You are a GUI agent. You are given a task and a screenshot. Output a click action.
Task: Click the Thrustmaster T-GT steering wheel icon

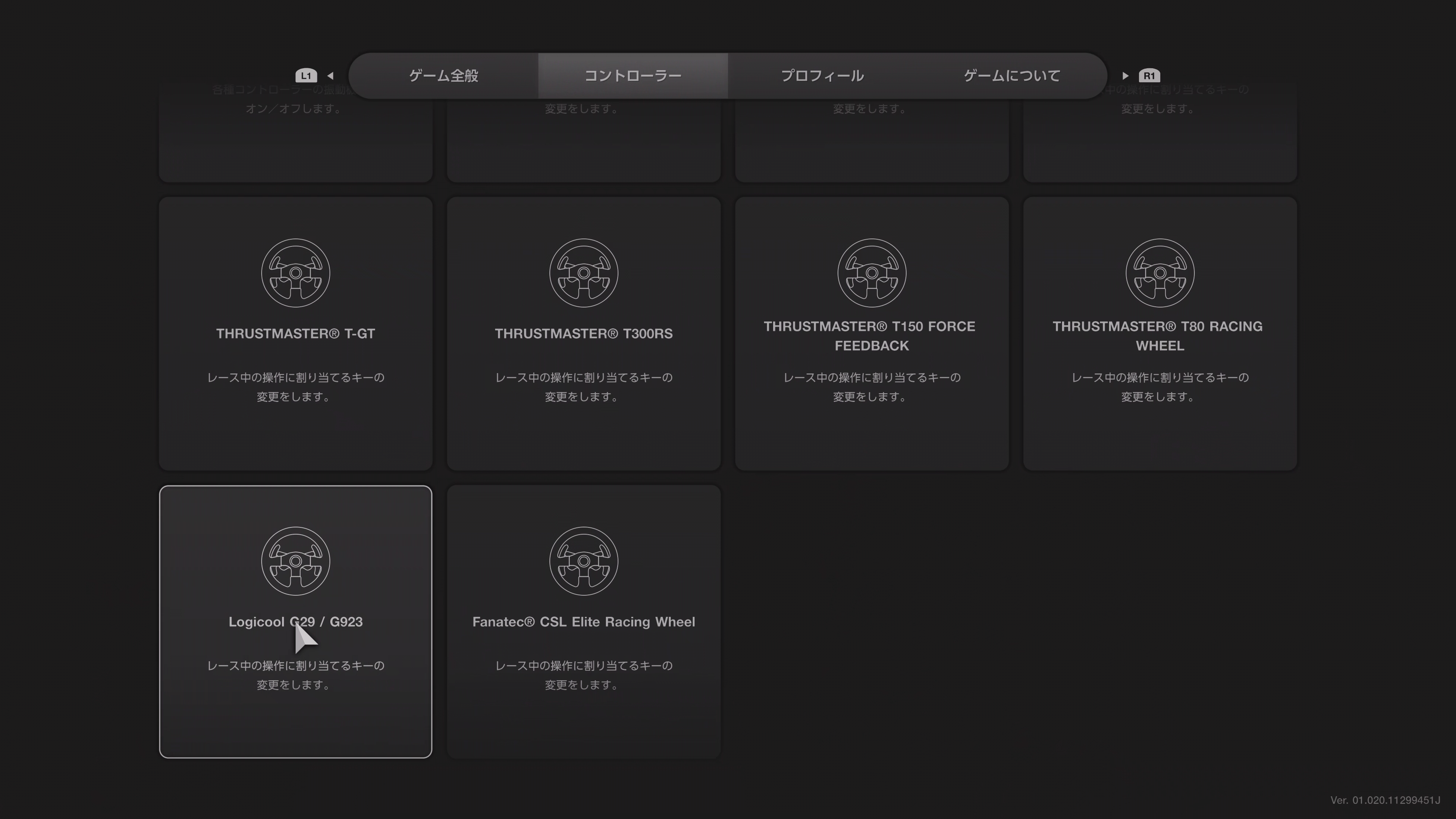pos(295,273)
